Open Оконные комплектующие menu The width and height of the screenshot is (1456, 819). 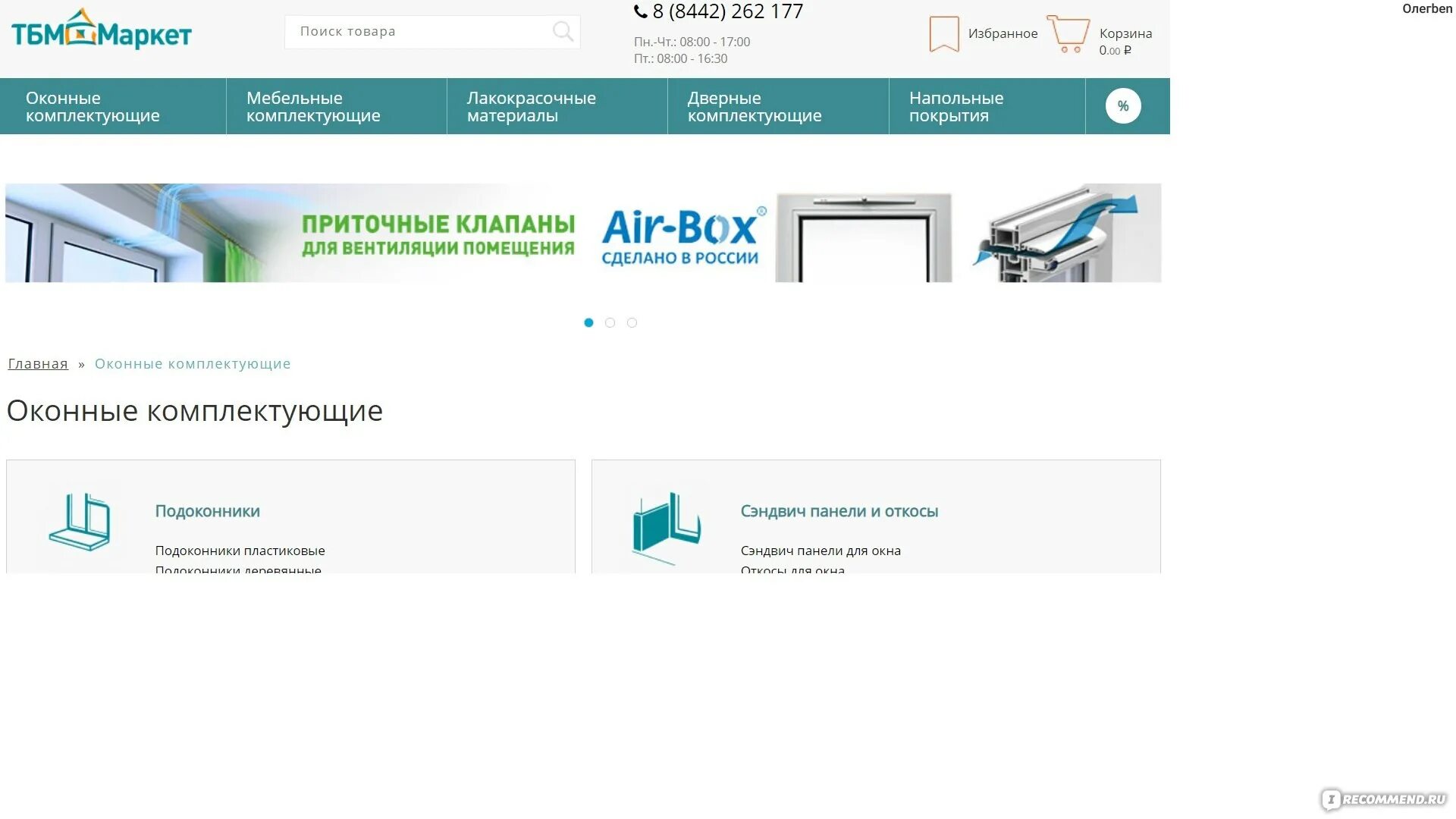(113, 106)
